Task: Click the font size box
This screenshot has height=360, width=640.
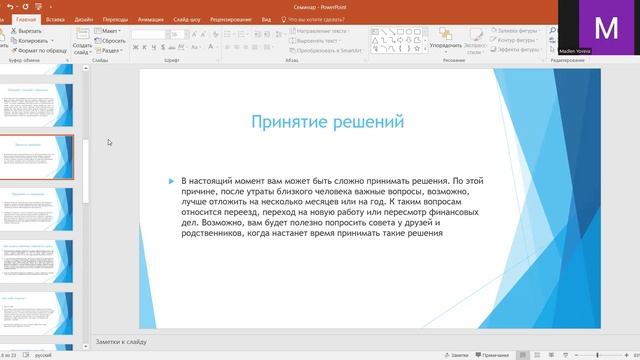Action: 178,35
